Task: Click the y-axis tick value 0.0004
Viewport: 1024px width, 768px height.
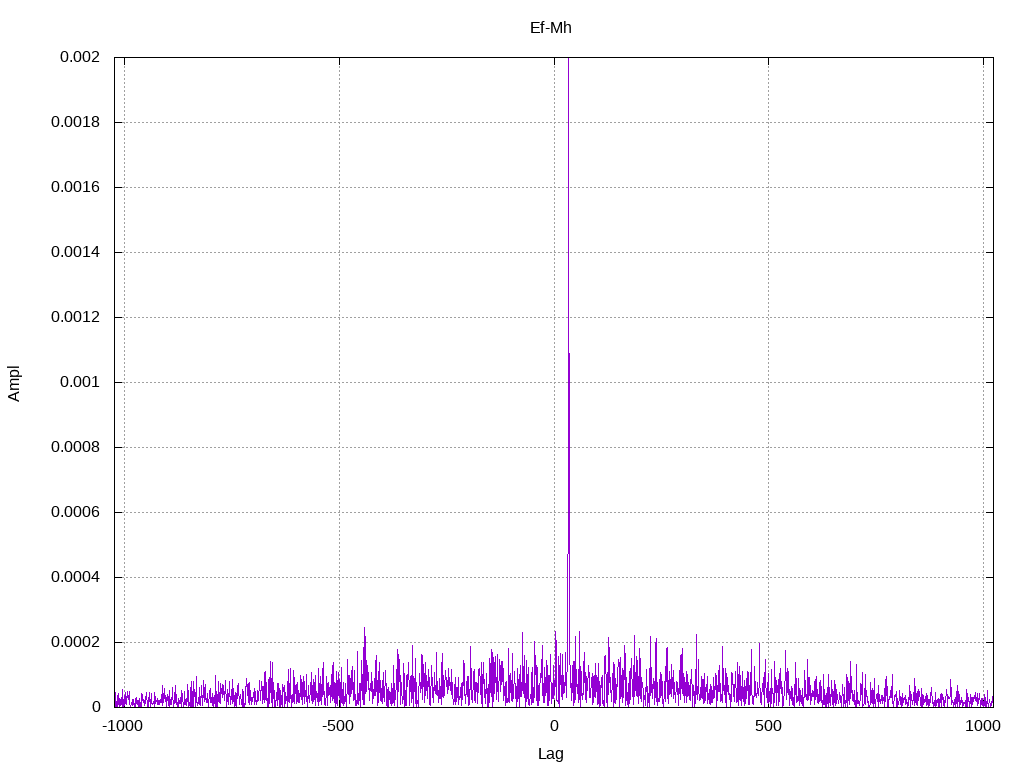Action: click(x=75, y=577)
